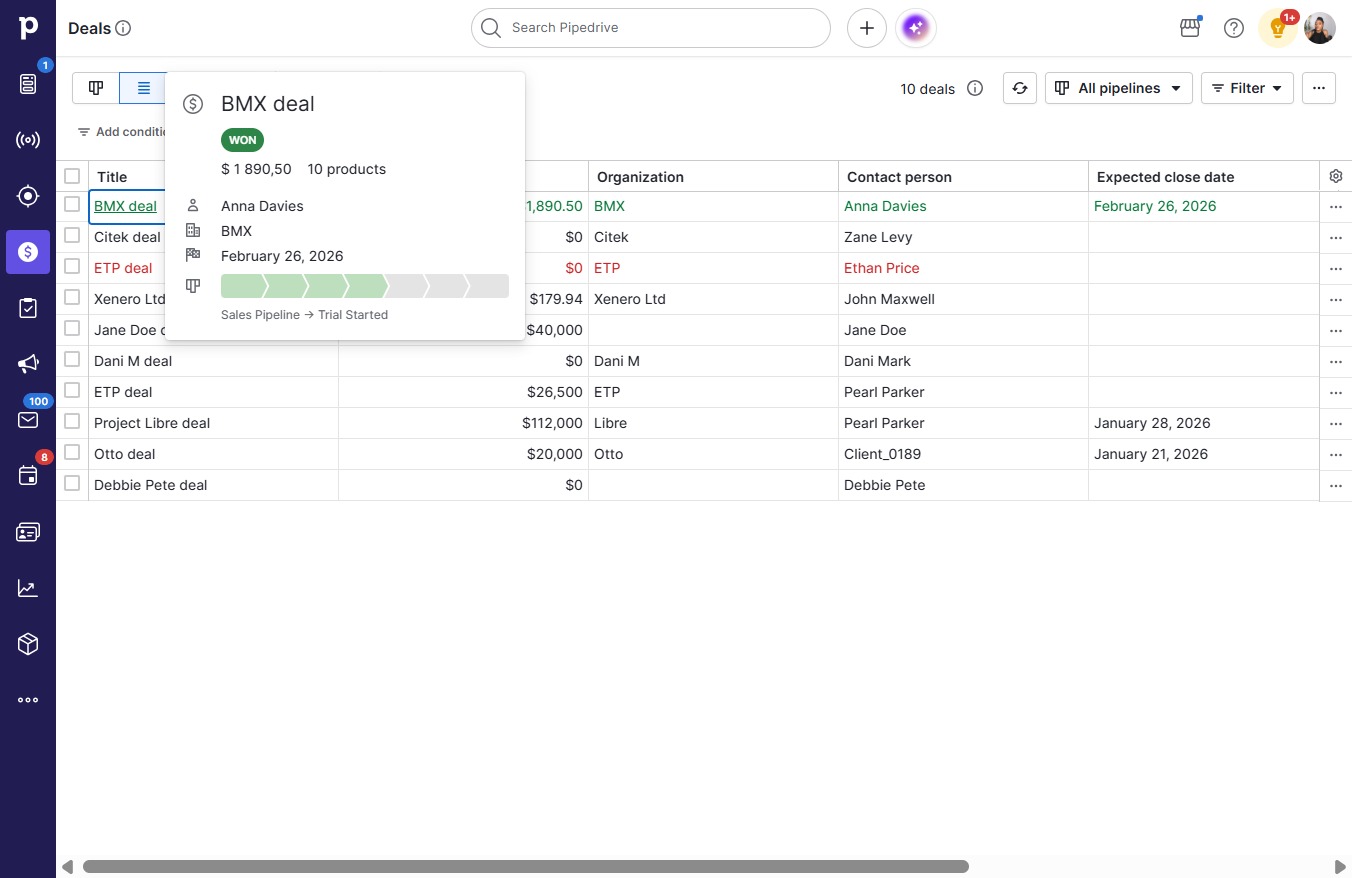
Task: Click the scroll right arrow
Action: click(x=1341, y=867)
